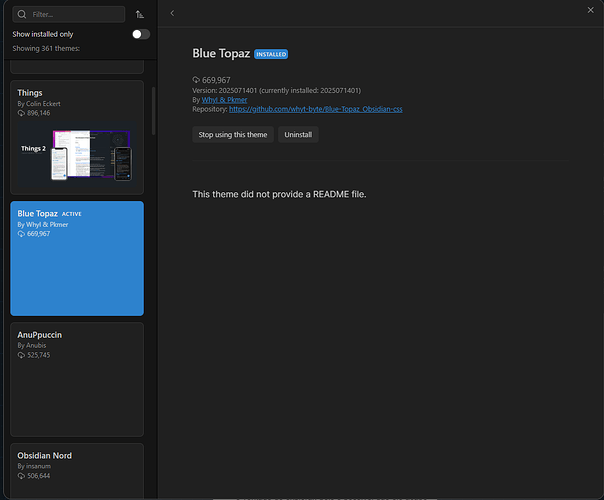Click the Version 2025071401 line

(277, 91)
